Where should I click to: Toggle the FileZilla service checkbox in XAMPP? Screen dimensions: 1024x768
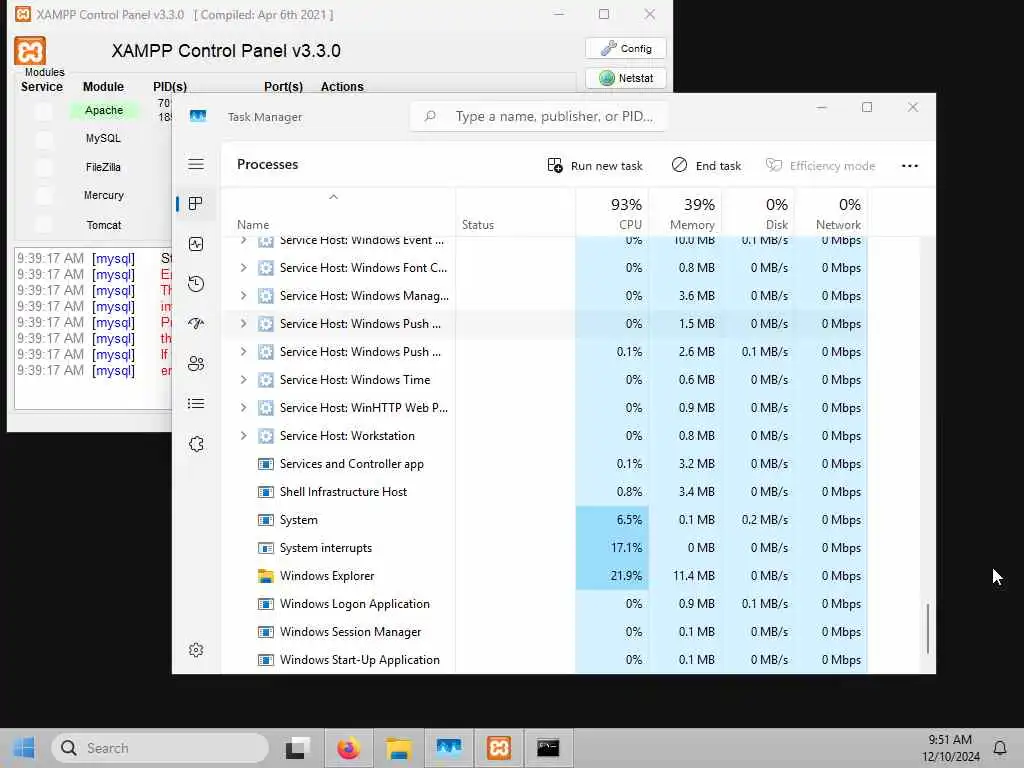tap(44, 168)
